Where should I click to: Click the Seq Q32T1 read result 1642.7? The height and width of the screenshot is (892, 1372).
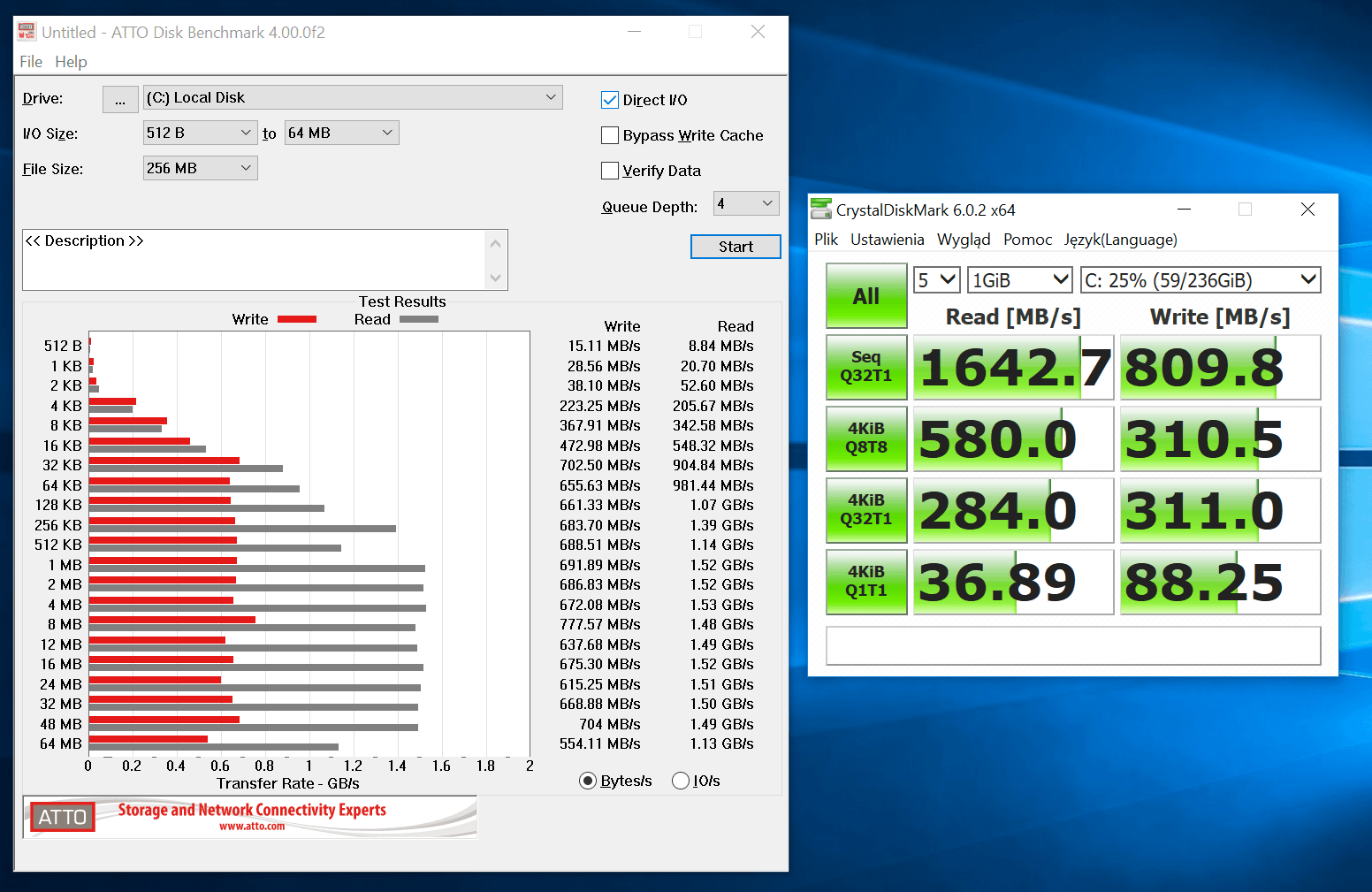[1013, 367]
